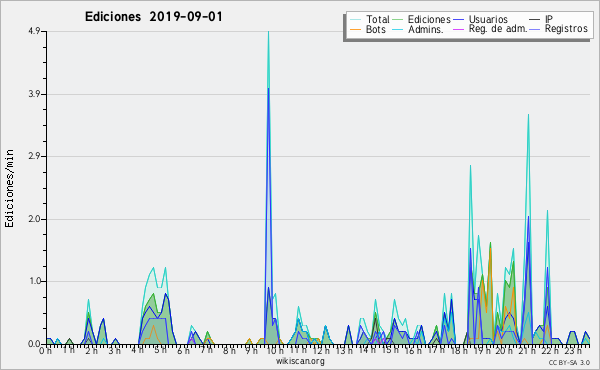The image size is (600, 370).
Task: Click the 5 h tick label on x-axis
Action: coord(160,350)
